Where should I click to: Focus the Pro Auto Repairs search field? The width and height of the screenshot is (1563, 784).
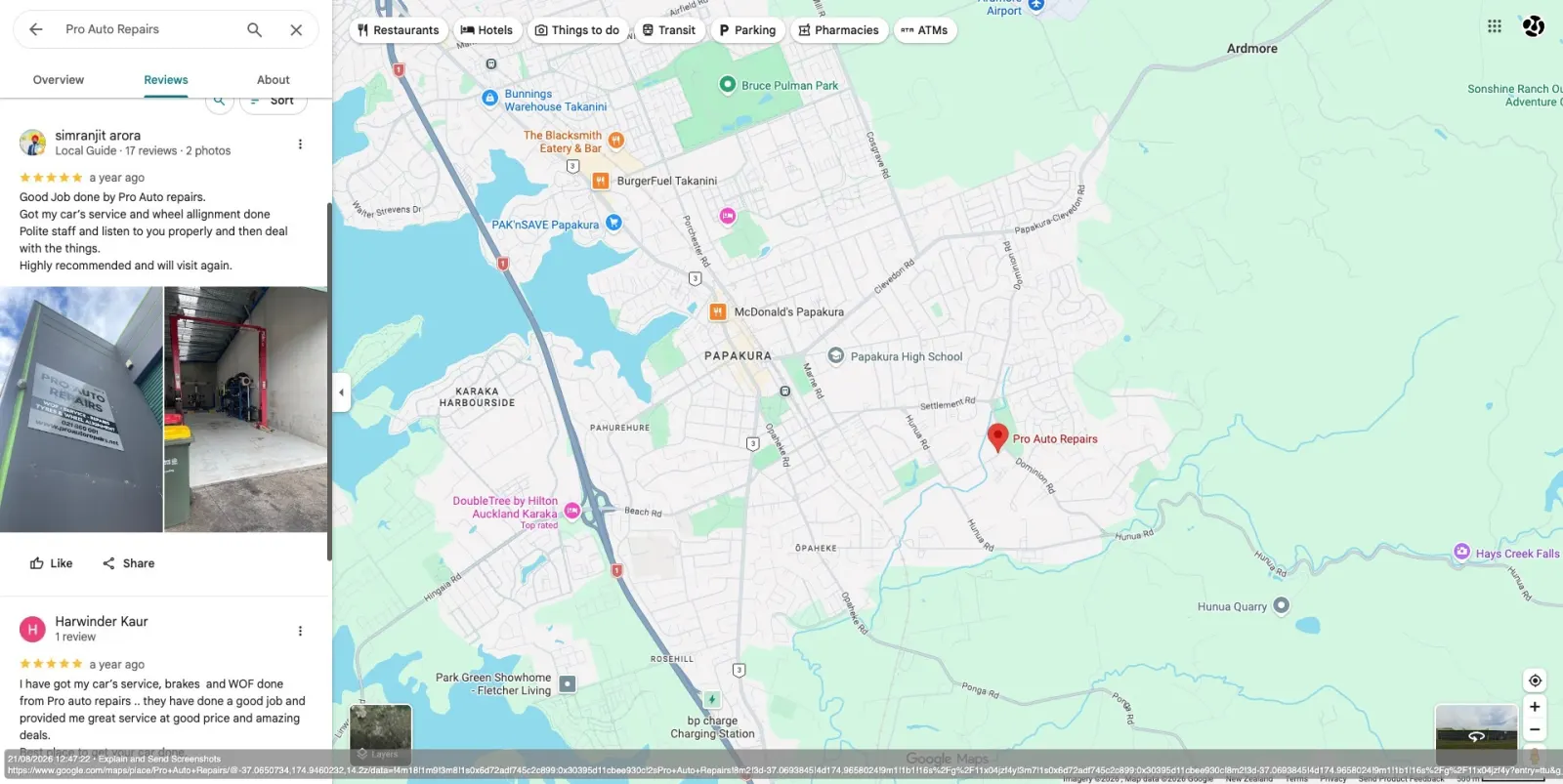(x=147, y=29)
